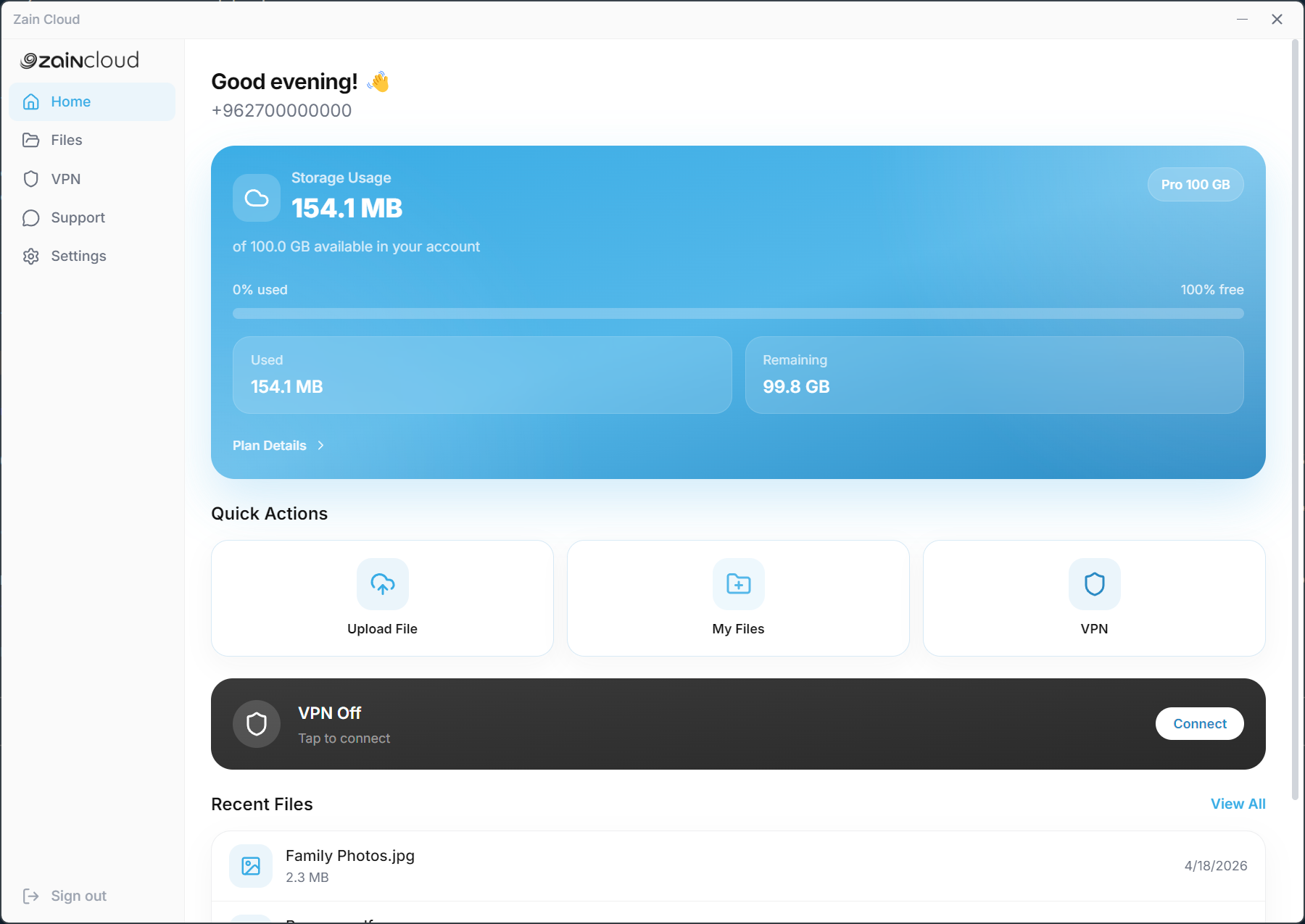The image size is (1305, 924).
Task: Click the Storage Usage label
Action: [341, 178]
